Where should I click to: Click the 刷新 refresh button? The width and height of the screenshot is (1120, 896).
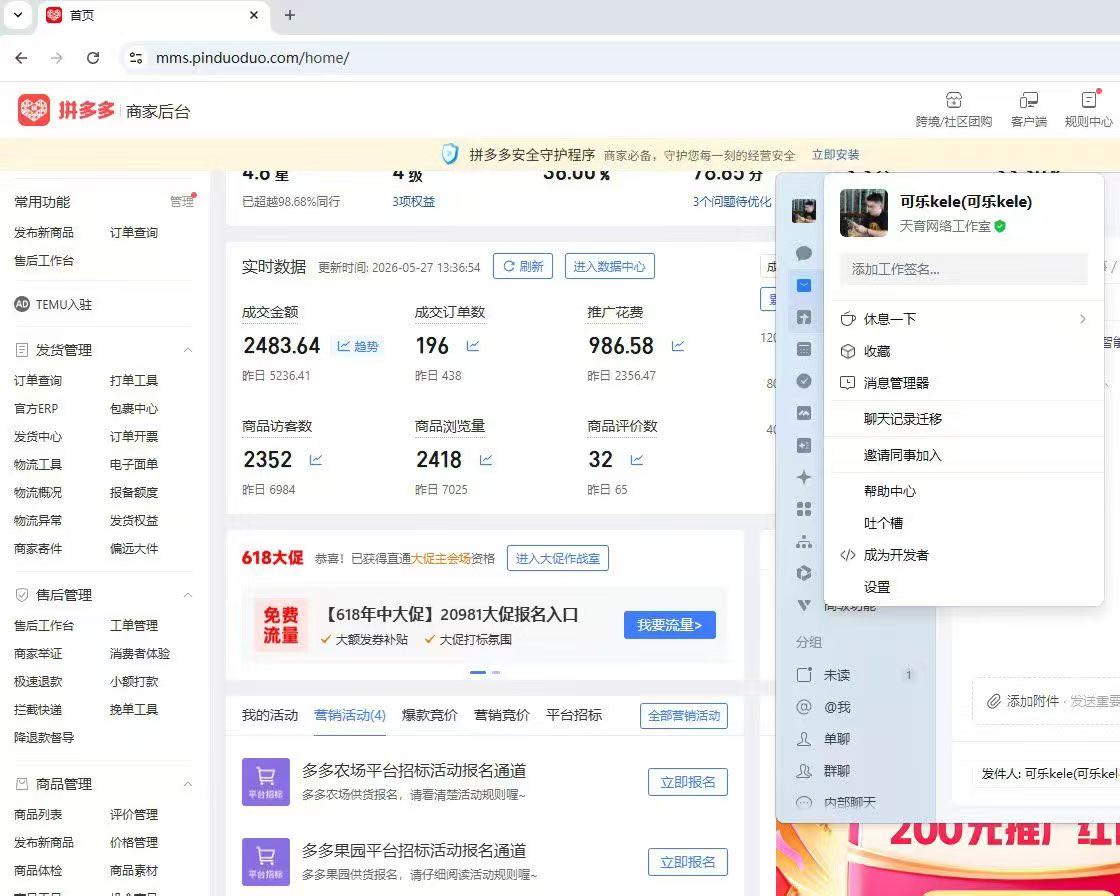[x=523, y=266]
